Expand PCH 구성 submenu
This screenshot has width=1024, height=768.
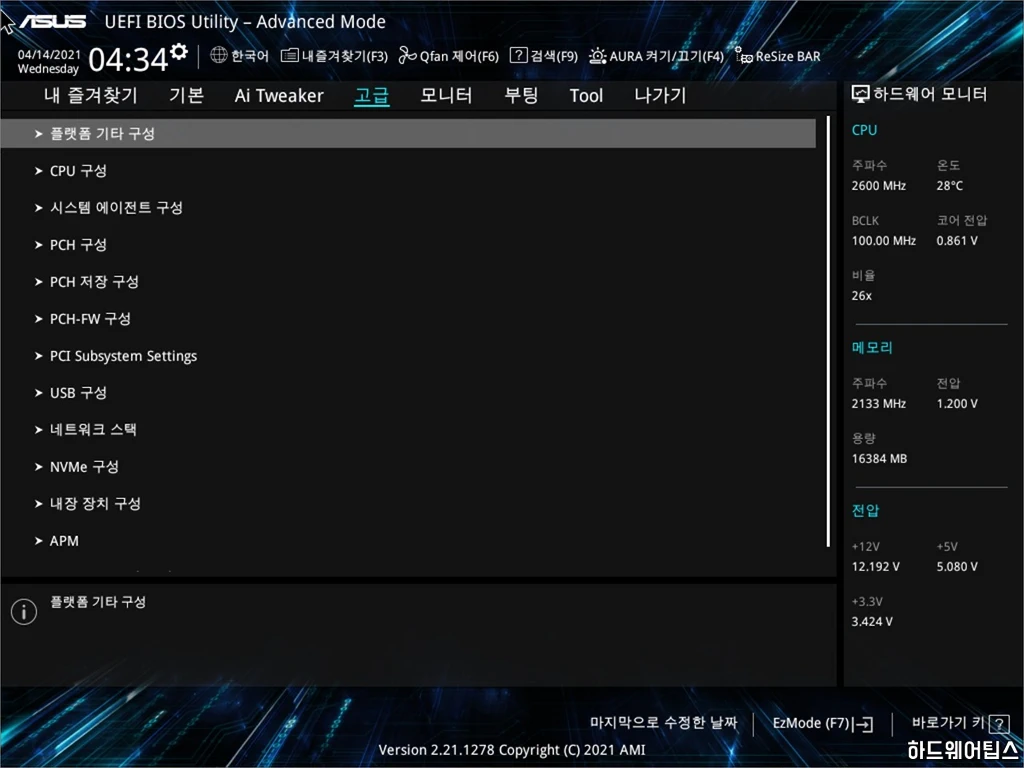click(x=408, y=245)
